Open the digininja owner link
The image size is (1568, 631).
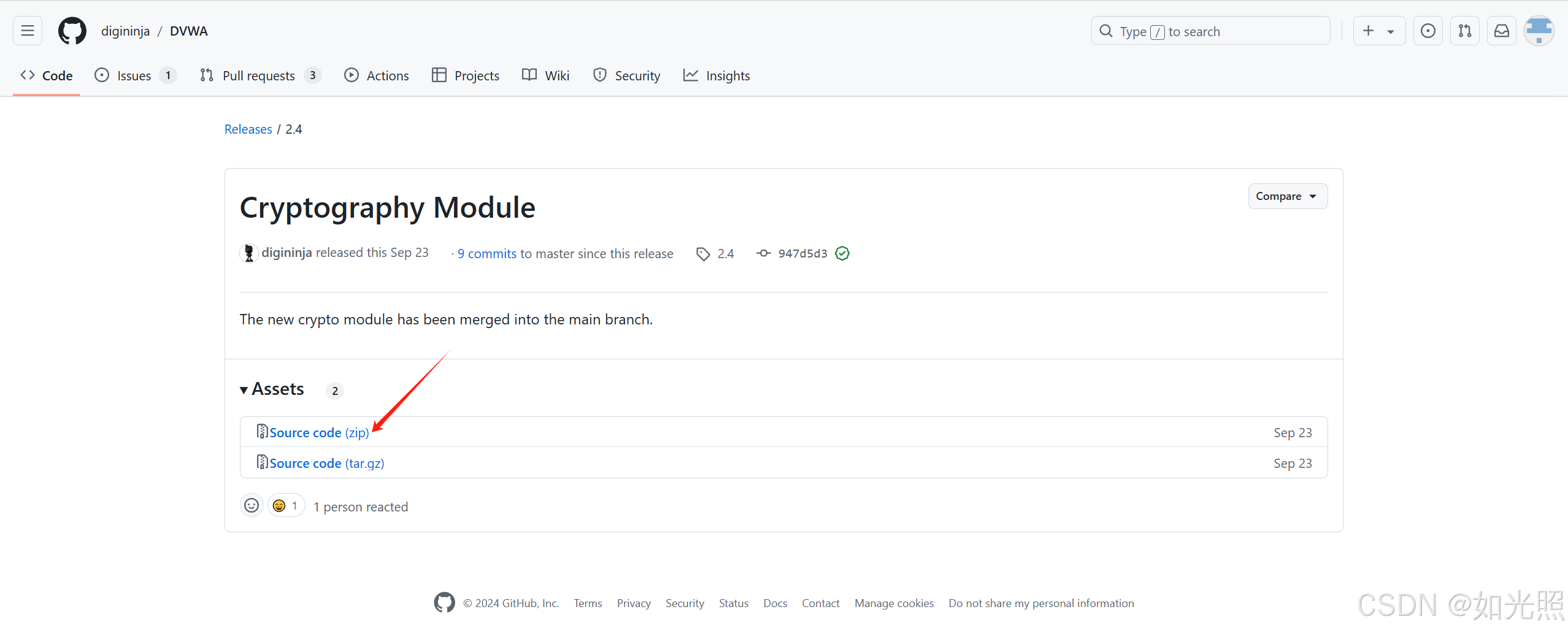tap(125, 31)
